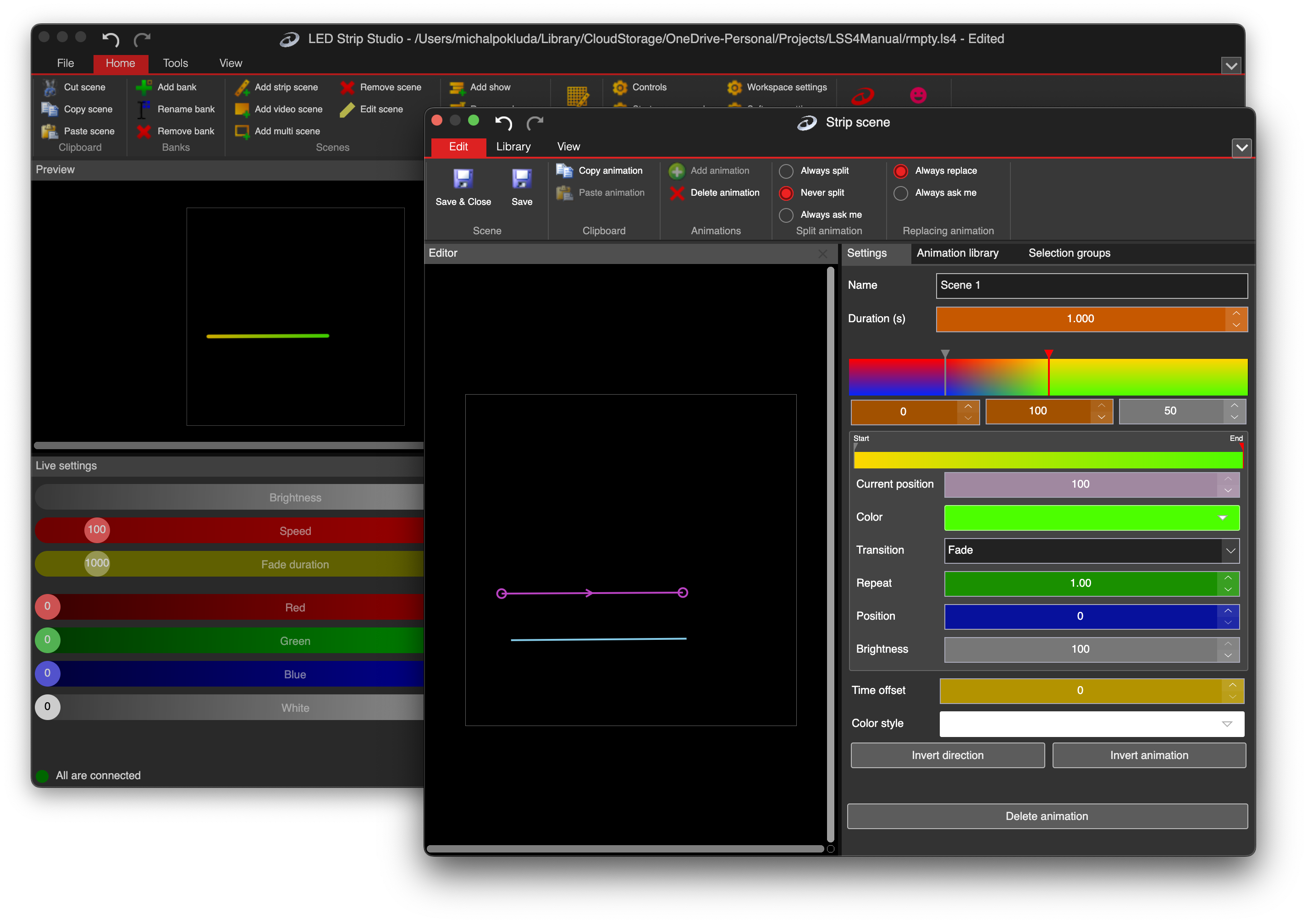Click Cut scene icon in main window
Screen dimensions: 1307x924
50,87
